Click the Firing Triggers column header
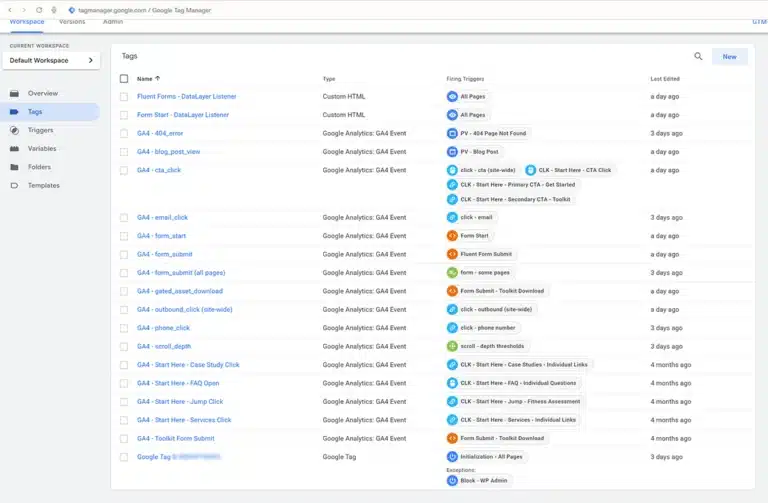 tap(465, 79)
